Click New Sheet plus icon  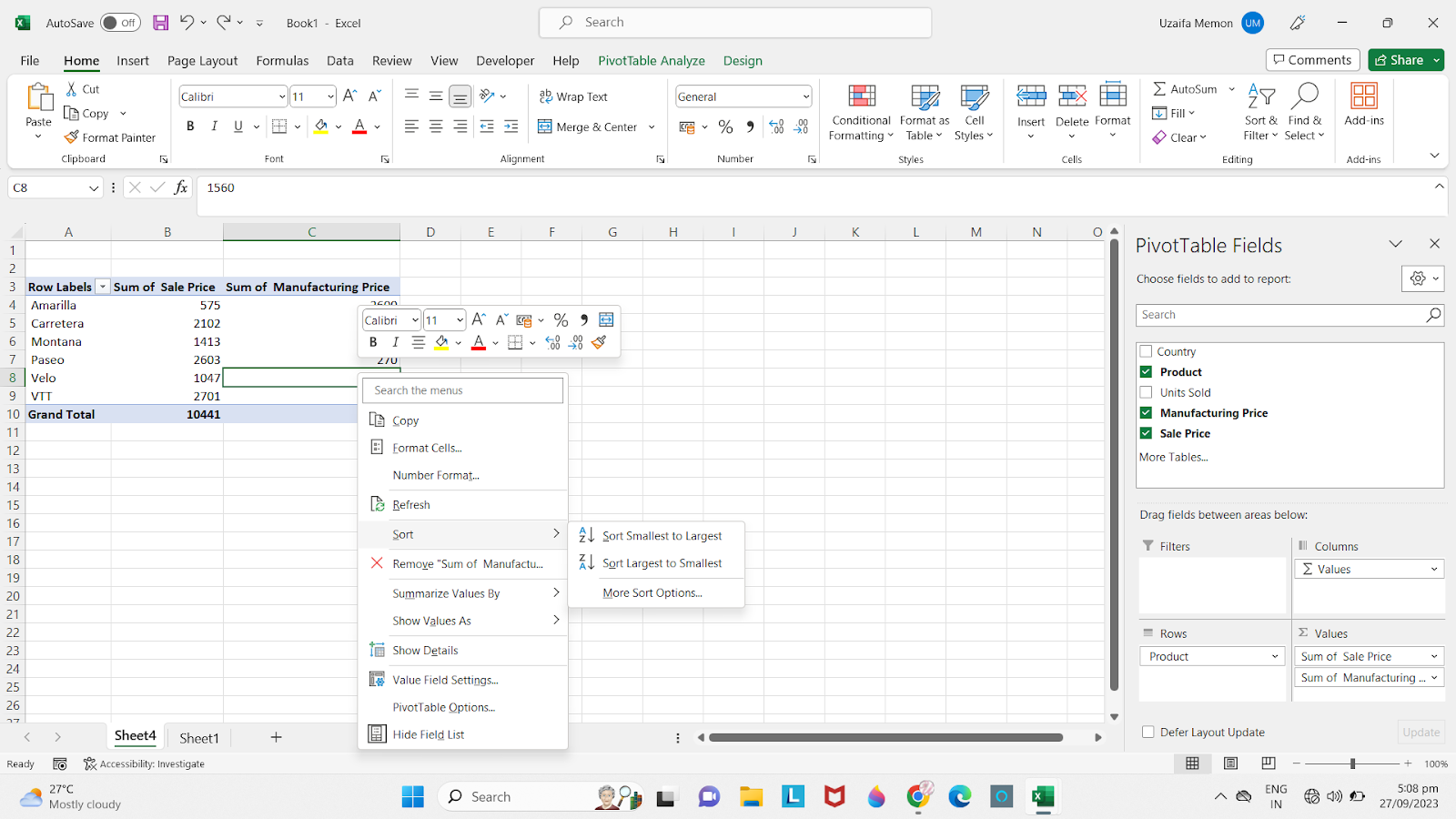[x=276, y=737]
